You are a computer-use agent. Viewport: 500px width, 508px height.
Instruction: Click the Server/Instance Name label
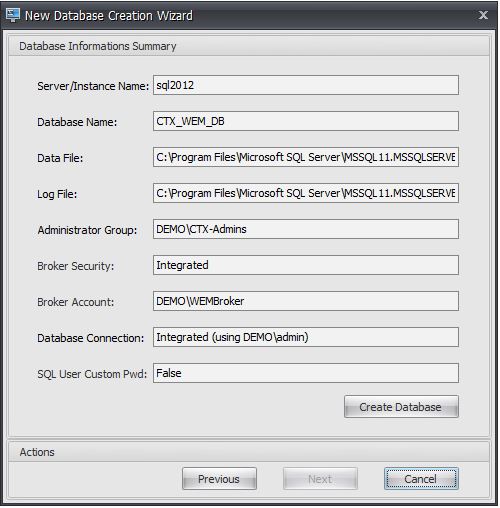point(93,86)
